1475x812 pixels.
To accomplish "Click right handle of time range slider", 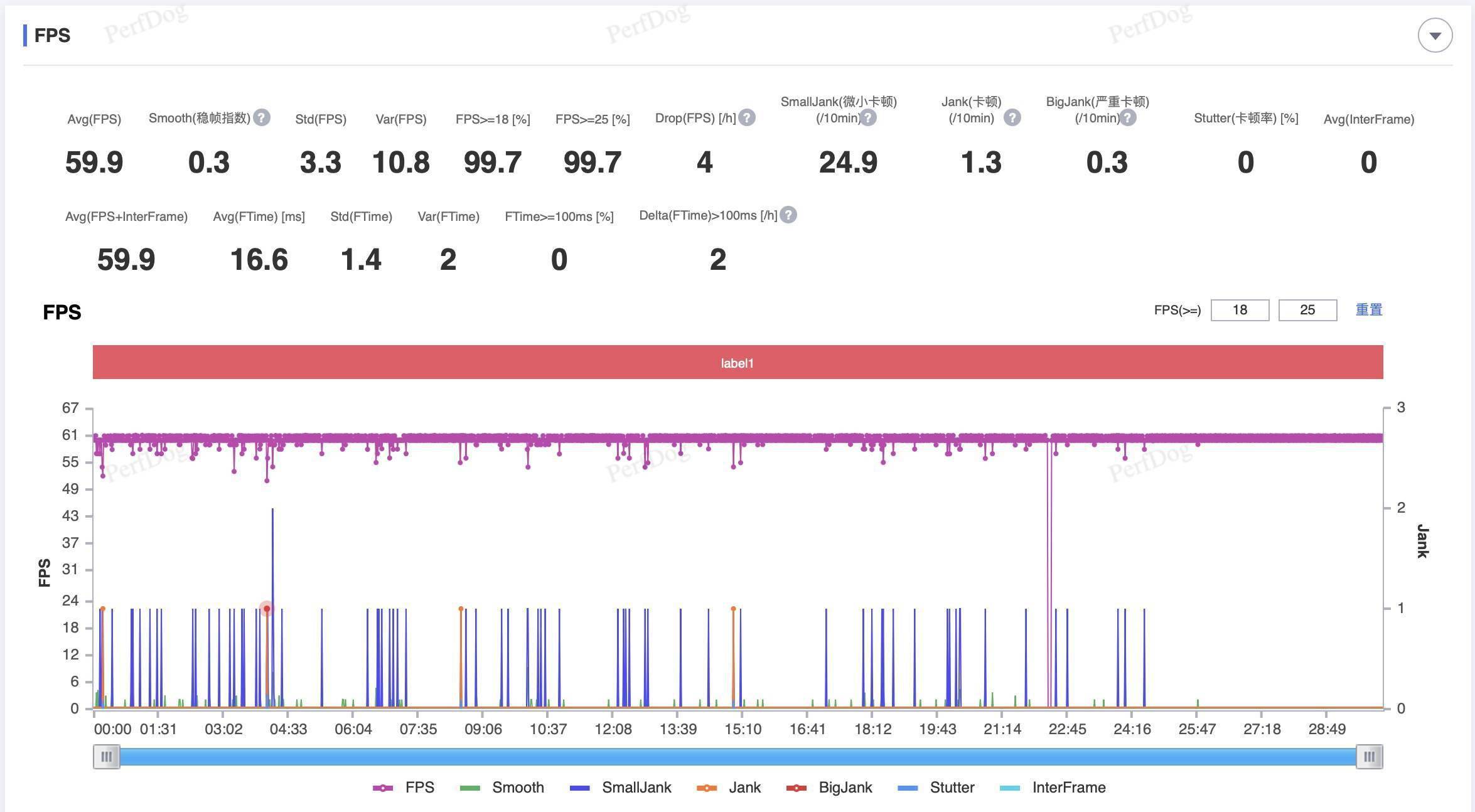I will 1370,756.
